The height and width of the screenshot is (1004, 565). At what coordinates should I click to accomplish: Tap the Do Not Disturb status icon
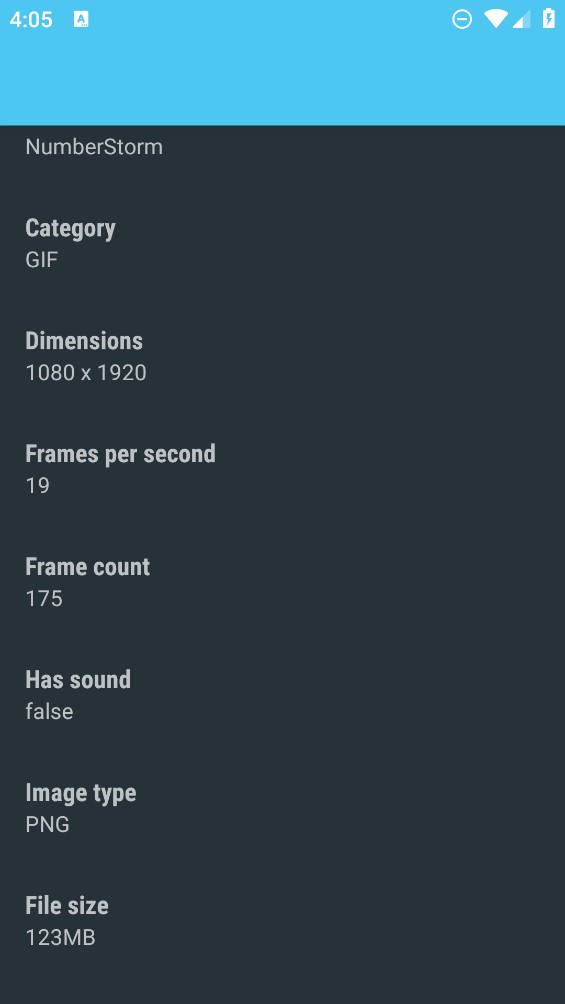click(462, 19)
